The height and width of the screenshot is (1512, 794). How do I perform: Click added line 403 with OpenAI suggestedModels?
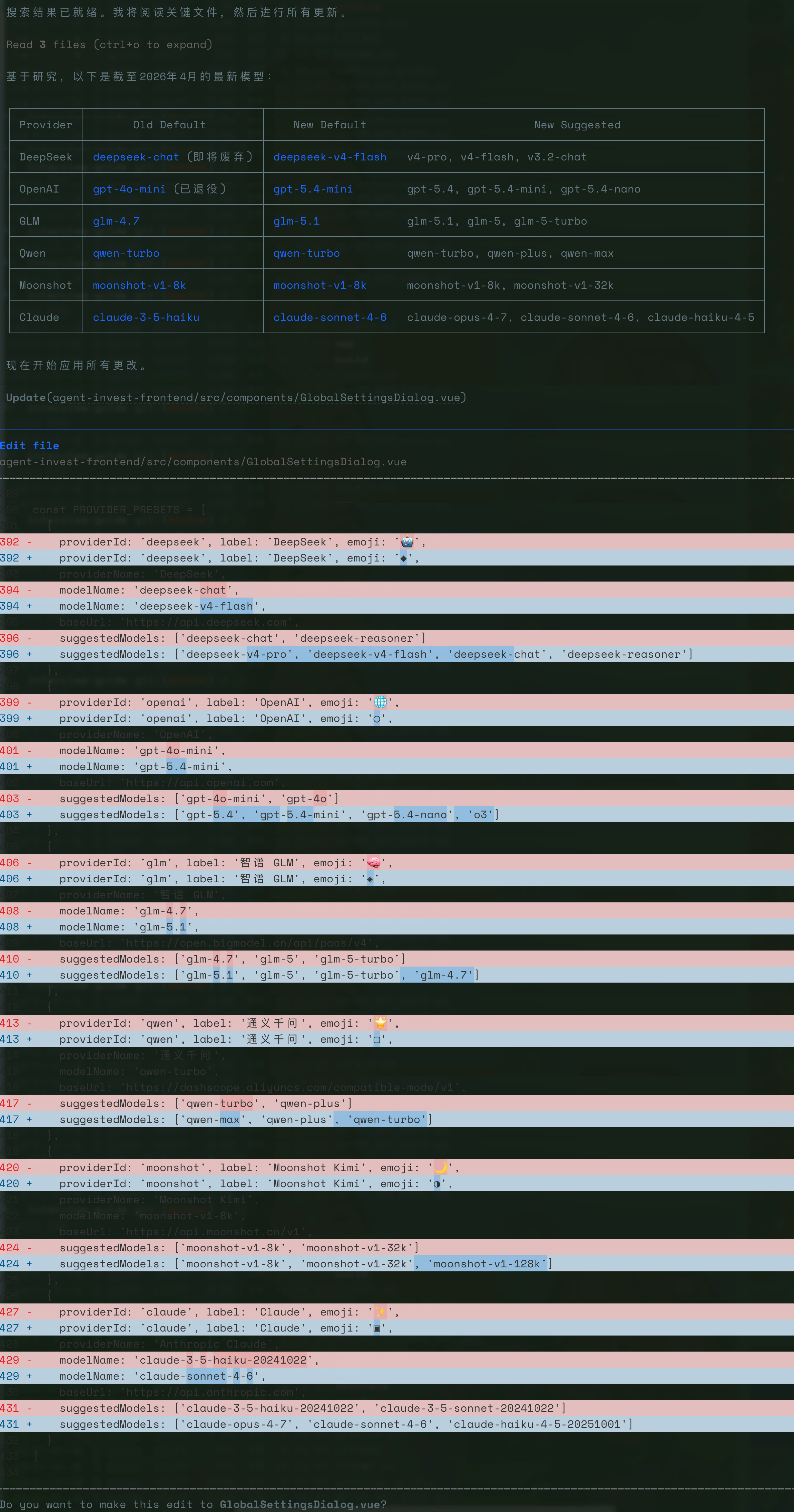pyautogui.click(x=397, y=814)
